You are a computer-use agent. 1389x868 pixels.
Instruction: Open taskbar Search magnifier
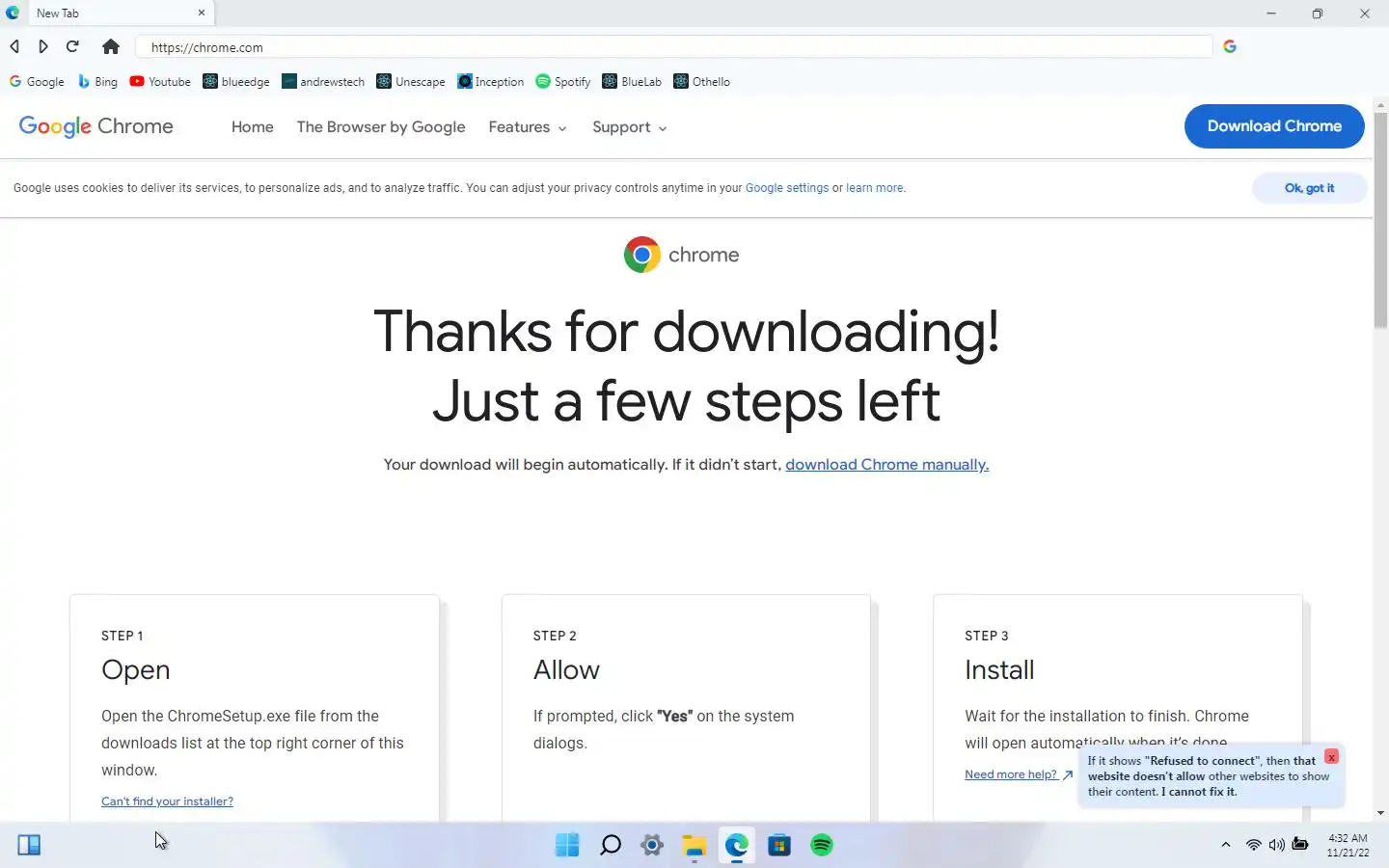point(610,846)
